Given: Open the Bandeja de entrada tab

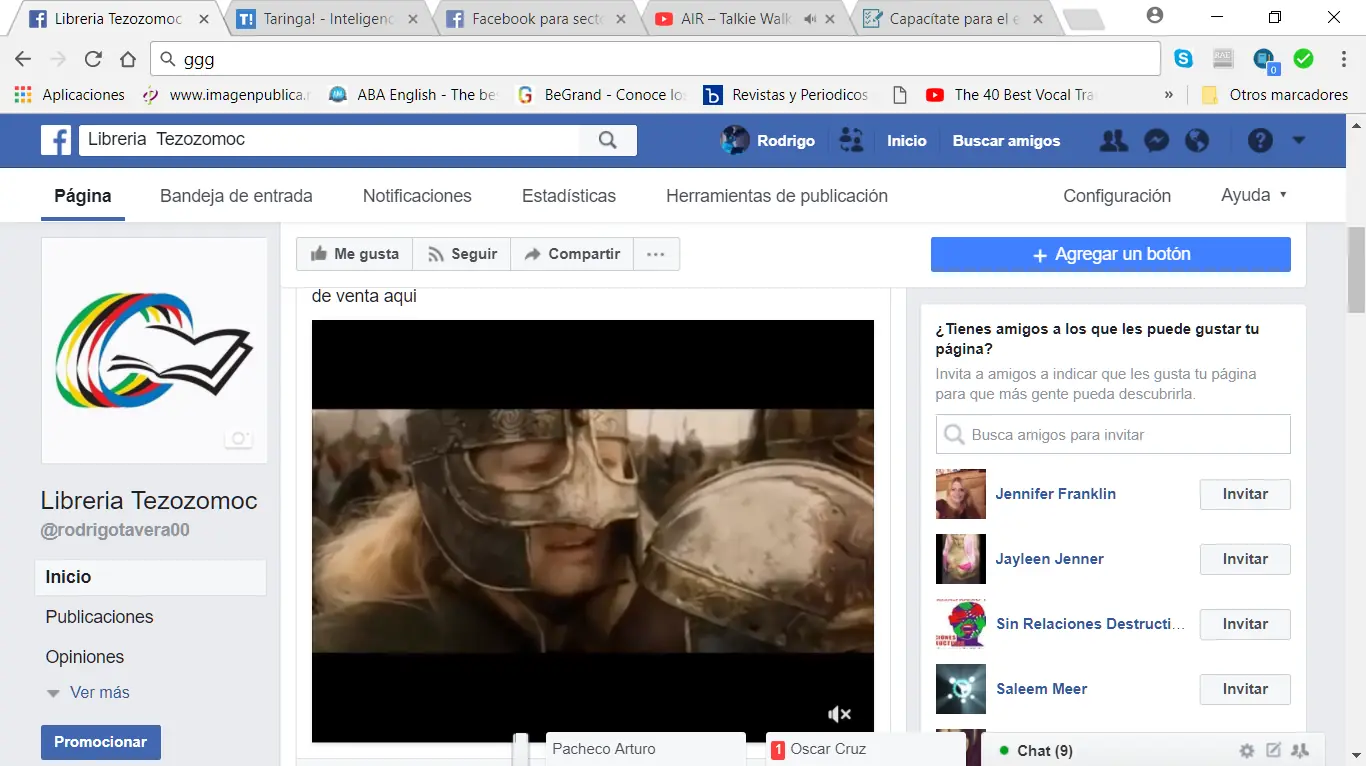Looking at the screenshot, I should tap(236, 196).
